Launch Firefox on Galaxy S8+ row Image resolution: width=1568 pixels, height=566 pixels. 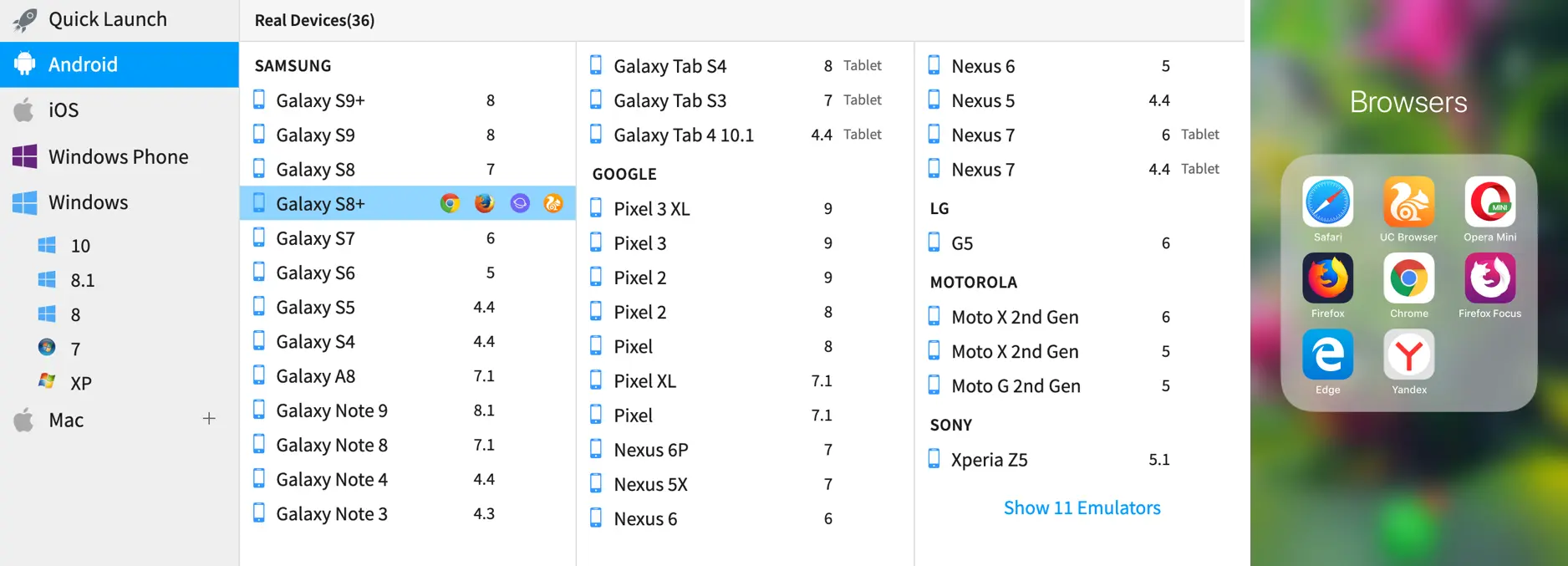[484, 203]
